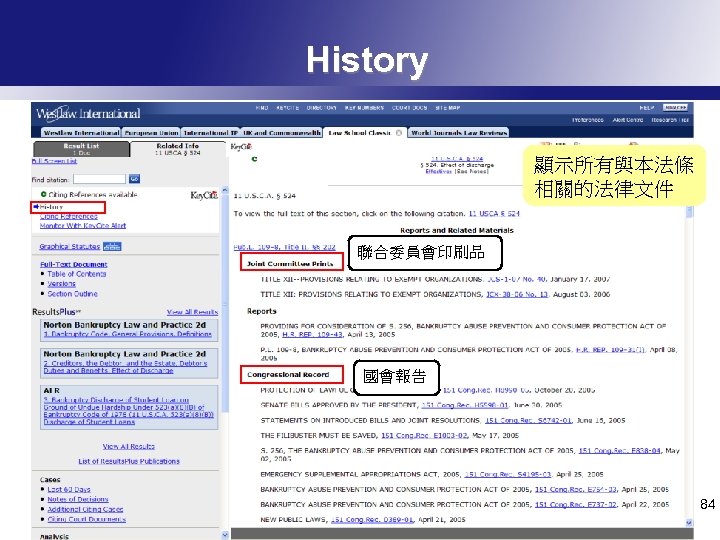Open SITE MAP in the top navigation
Viewport: 720px width, 540px height.
[x=448, y=108]
